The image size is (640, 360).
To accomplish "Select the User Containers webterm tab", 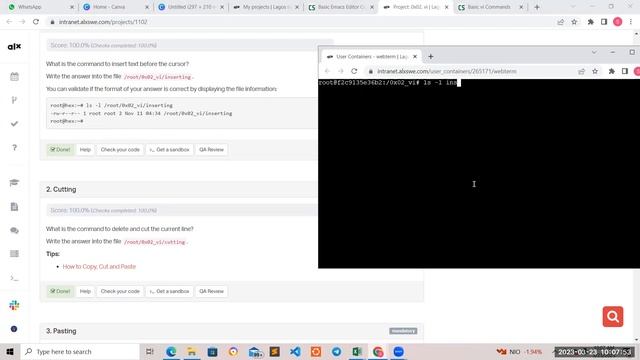I will (x=371, y=56).
